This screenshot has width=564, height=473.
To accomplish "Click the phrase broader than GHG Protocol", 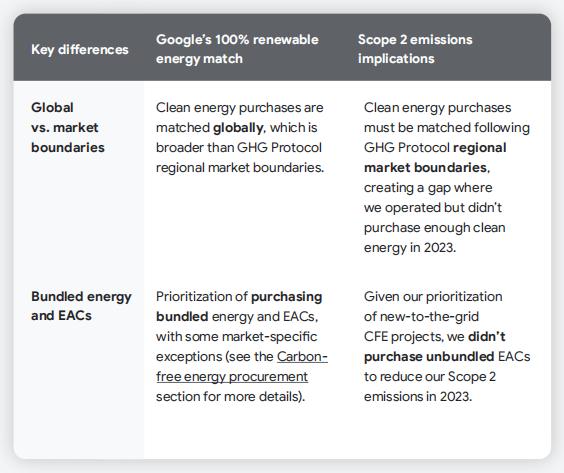I will coord(239,147).
